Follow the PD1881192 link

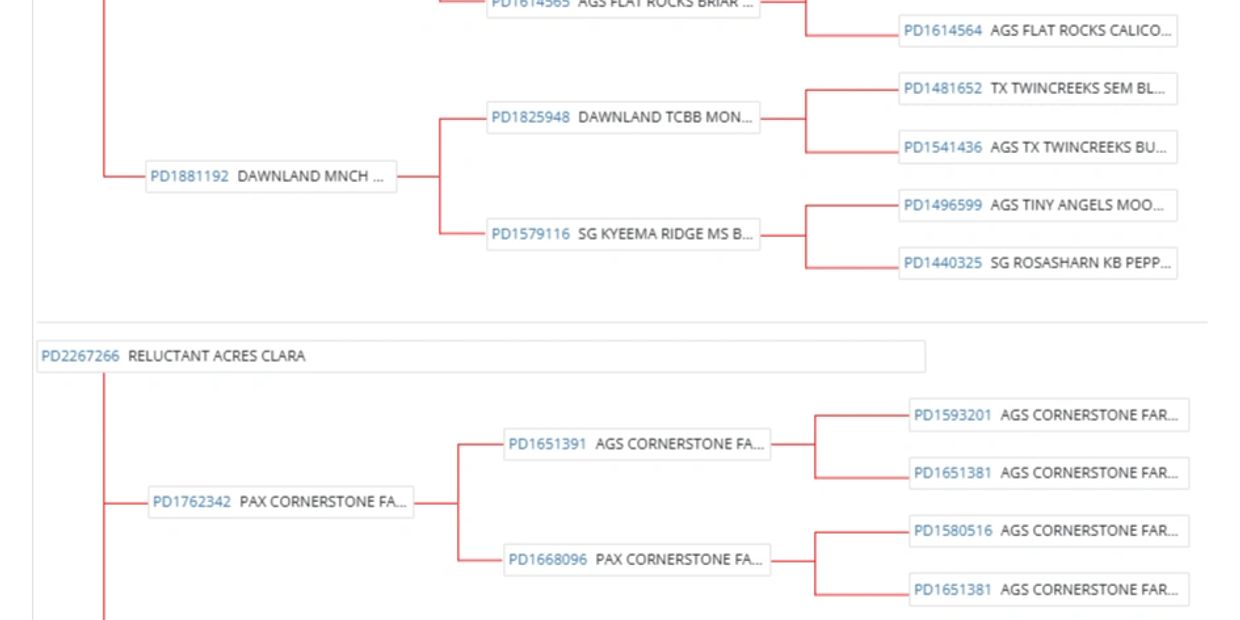(189, 176)
